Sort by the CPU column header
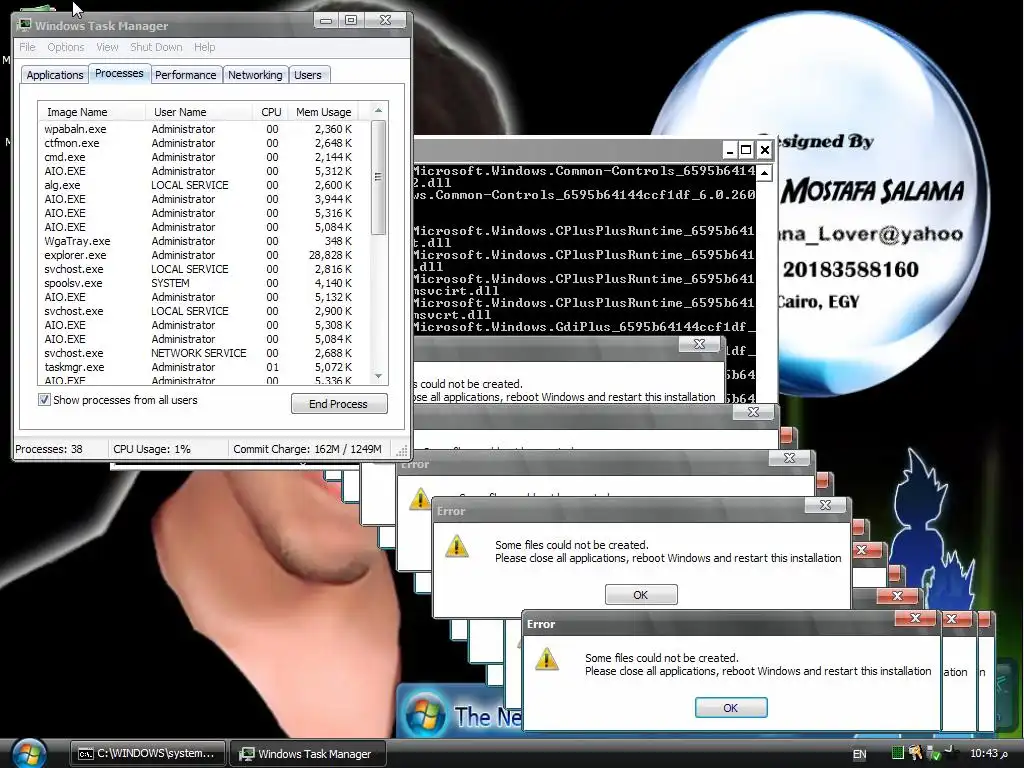This screenshot has width=1024, height=768. (x=270, y=112)
